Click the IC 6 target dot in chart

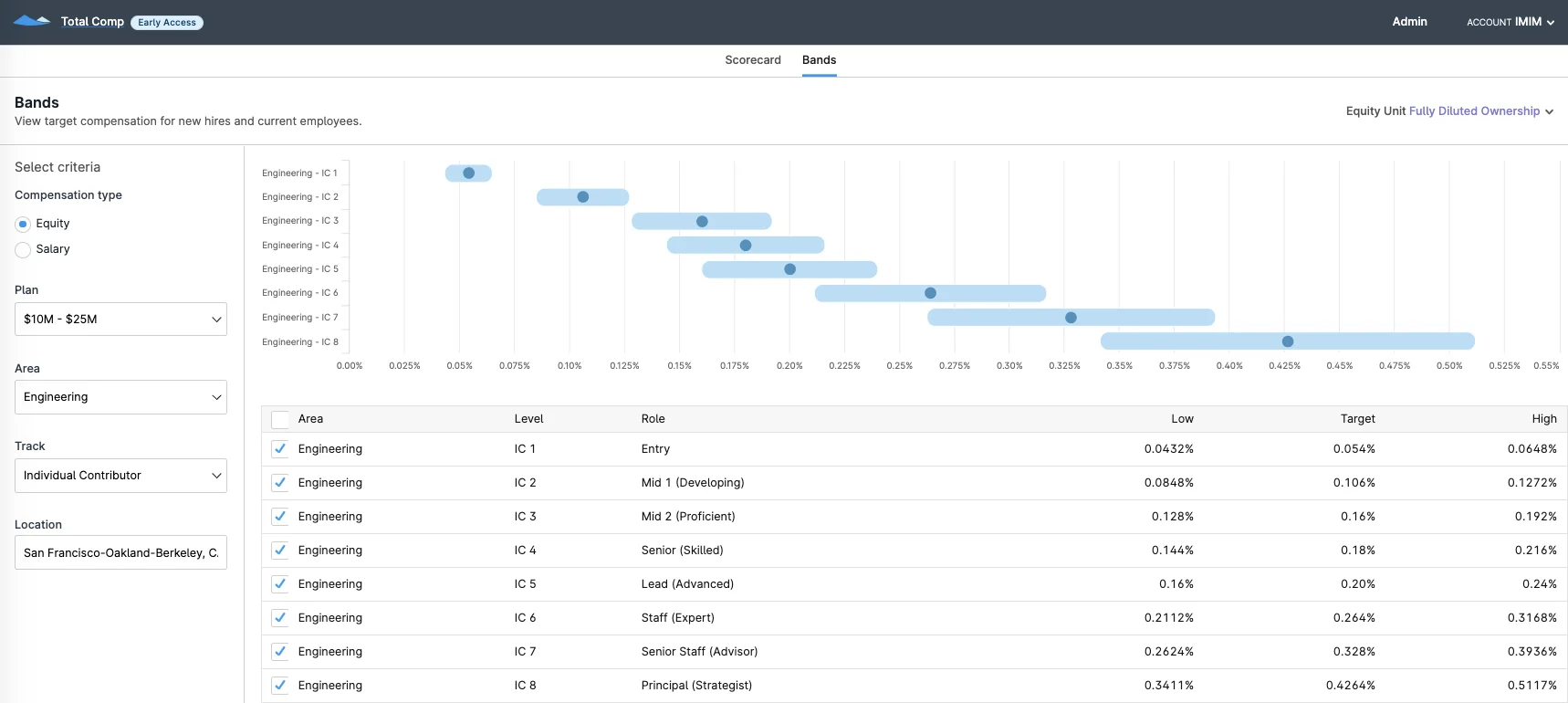930,293
